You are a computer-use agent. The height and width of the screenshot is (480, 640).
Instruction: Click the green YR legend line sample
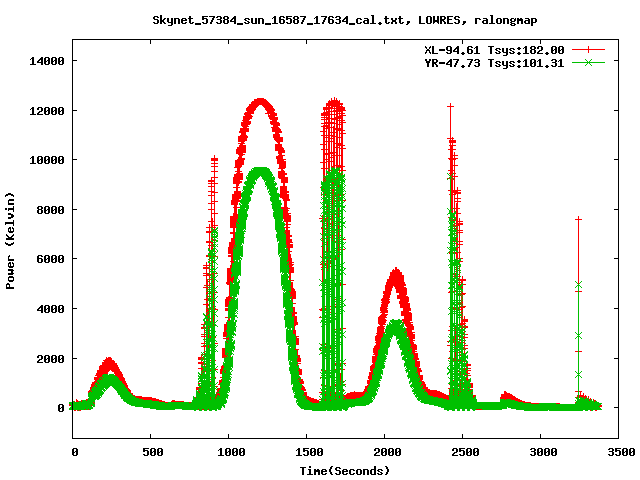588,62
